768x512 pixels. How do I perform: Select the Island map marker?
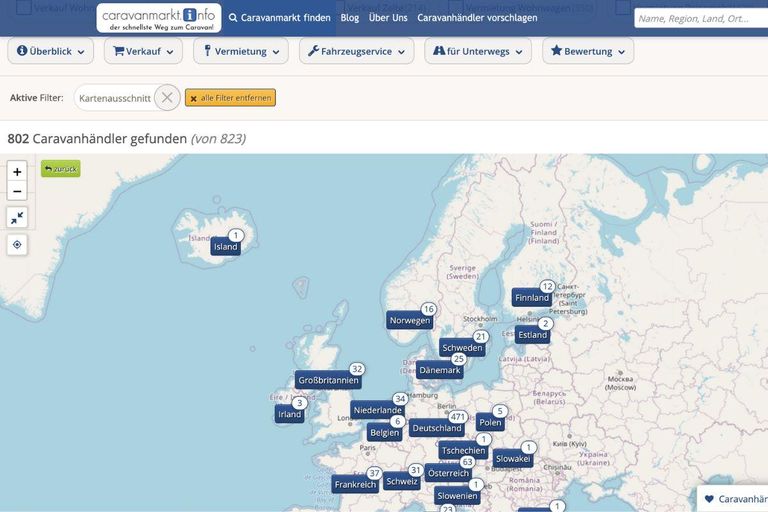click(226, 247)
